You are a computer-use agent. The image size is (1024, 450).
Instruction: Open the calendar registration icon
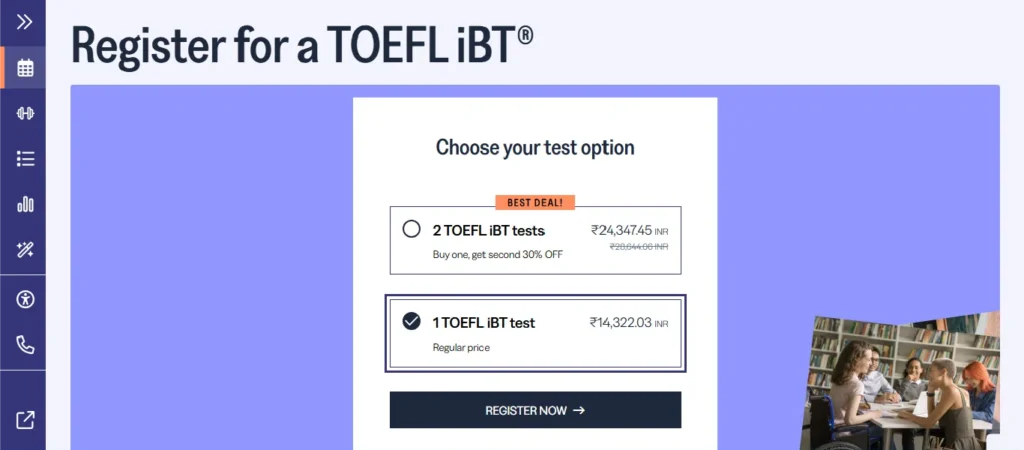[25, 68]
